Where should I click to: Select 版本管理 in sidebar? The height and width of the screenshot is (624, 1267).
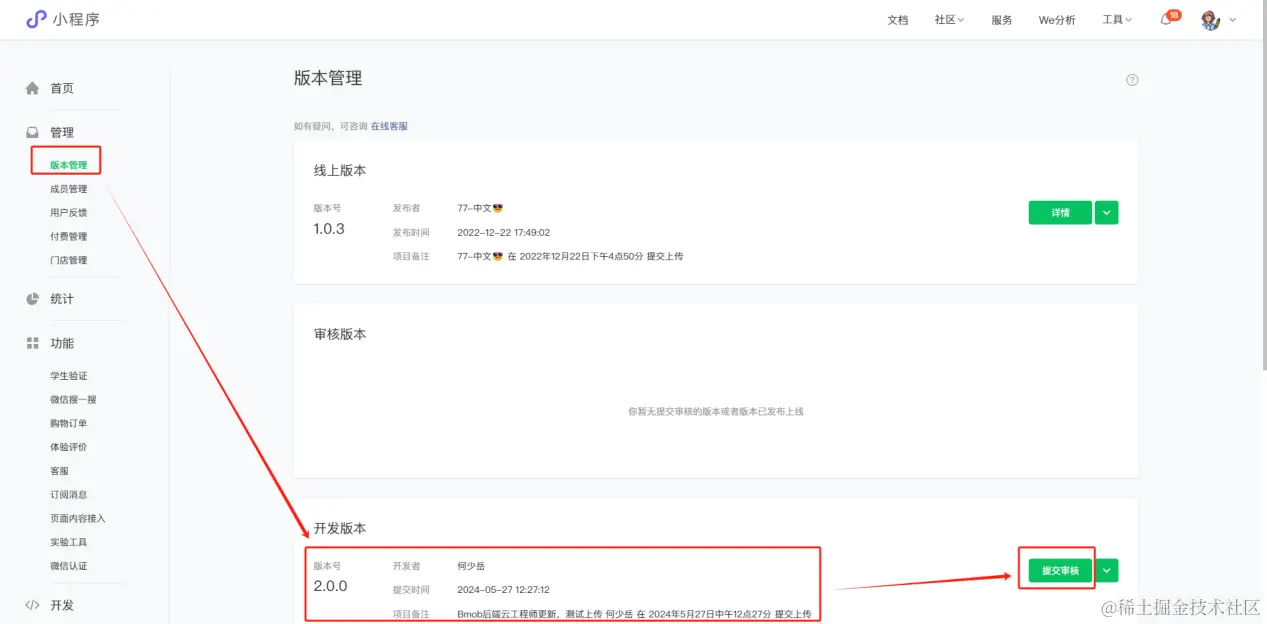pos(68,165)
